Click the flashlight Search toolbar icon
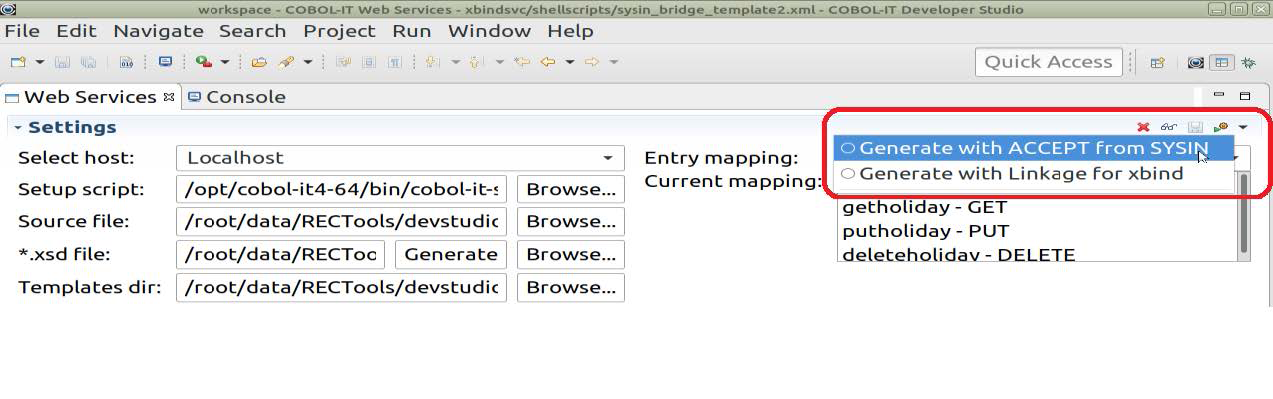This screenshot has width=1273, height=399. coord(286,62)
